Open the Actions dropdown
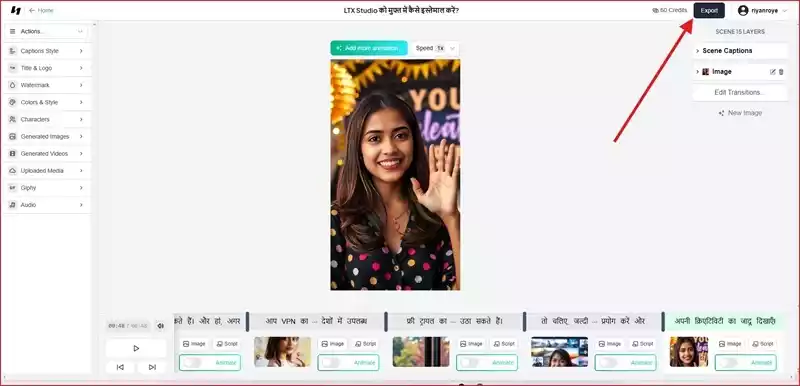The height and width of the screenshot is (386, 800). pyautogui.click(x=46, y=32)
